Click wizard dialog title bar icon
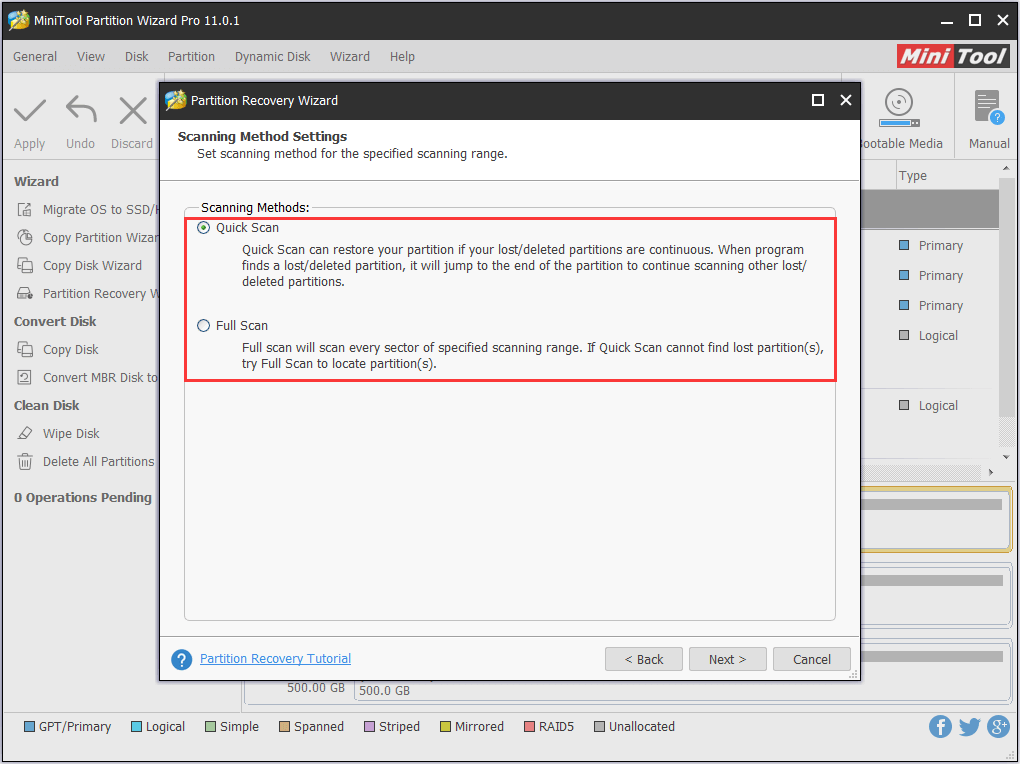1020x764 pixels. click(176, 100)
